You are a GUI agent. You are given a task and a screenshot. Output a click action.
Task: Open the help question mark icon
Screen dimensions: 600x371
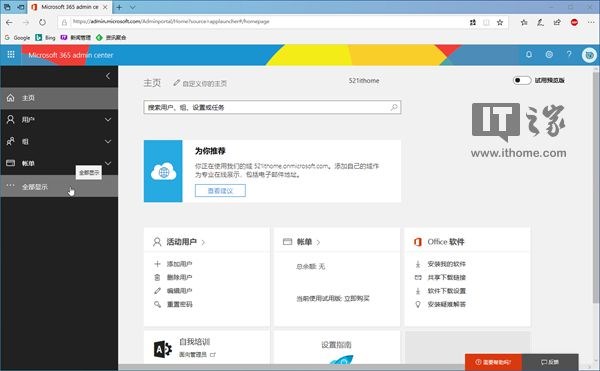[x=569, y=55]
